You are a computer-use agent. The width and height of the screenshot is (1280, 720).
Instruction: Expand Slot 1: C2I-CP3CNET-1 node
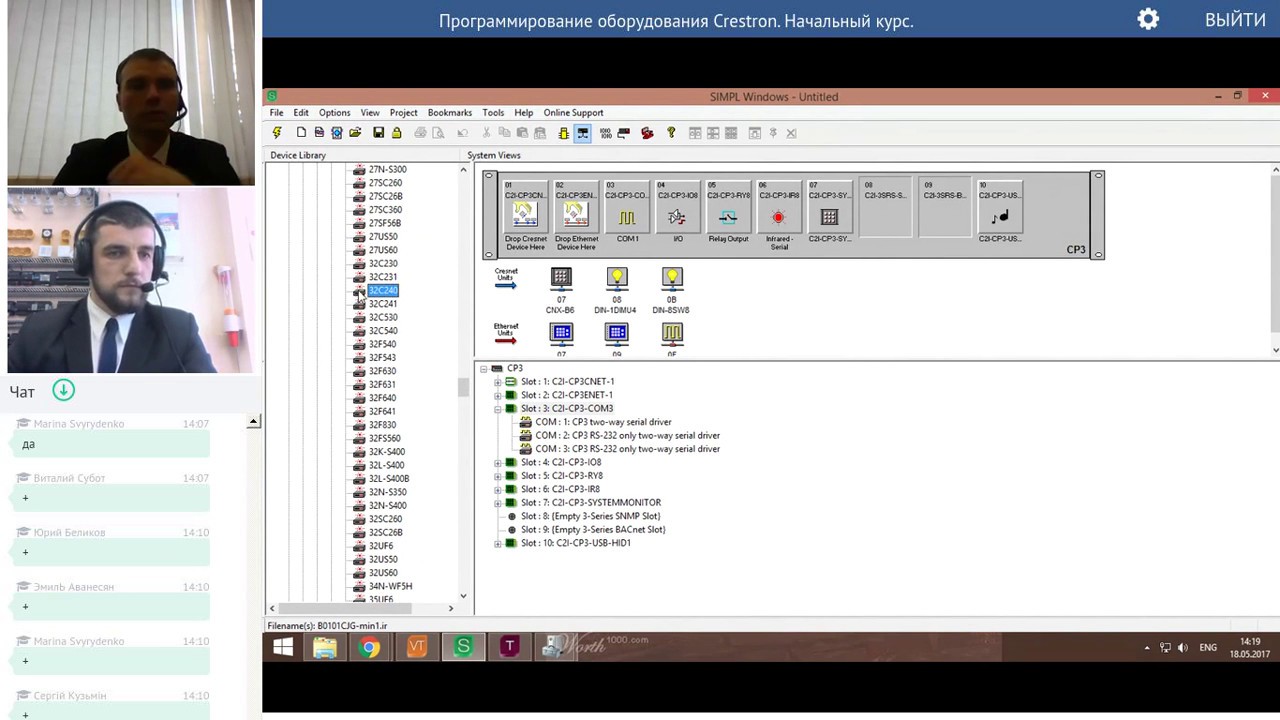[x=498, y=382]
